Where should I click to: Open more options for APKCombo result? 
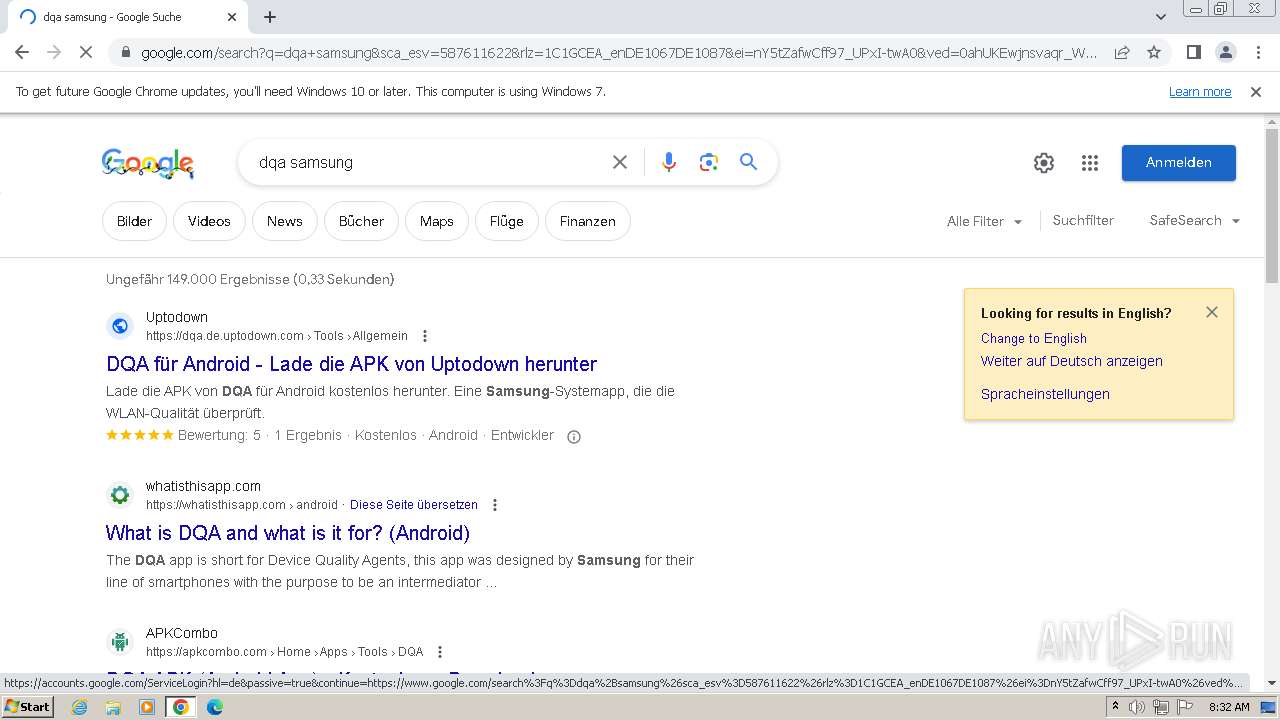tap(440, 652)
